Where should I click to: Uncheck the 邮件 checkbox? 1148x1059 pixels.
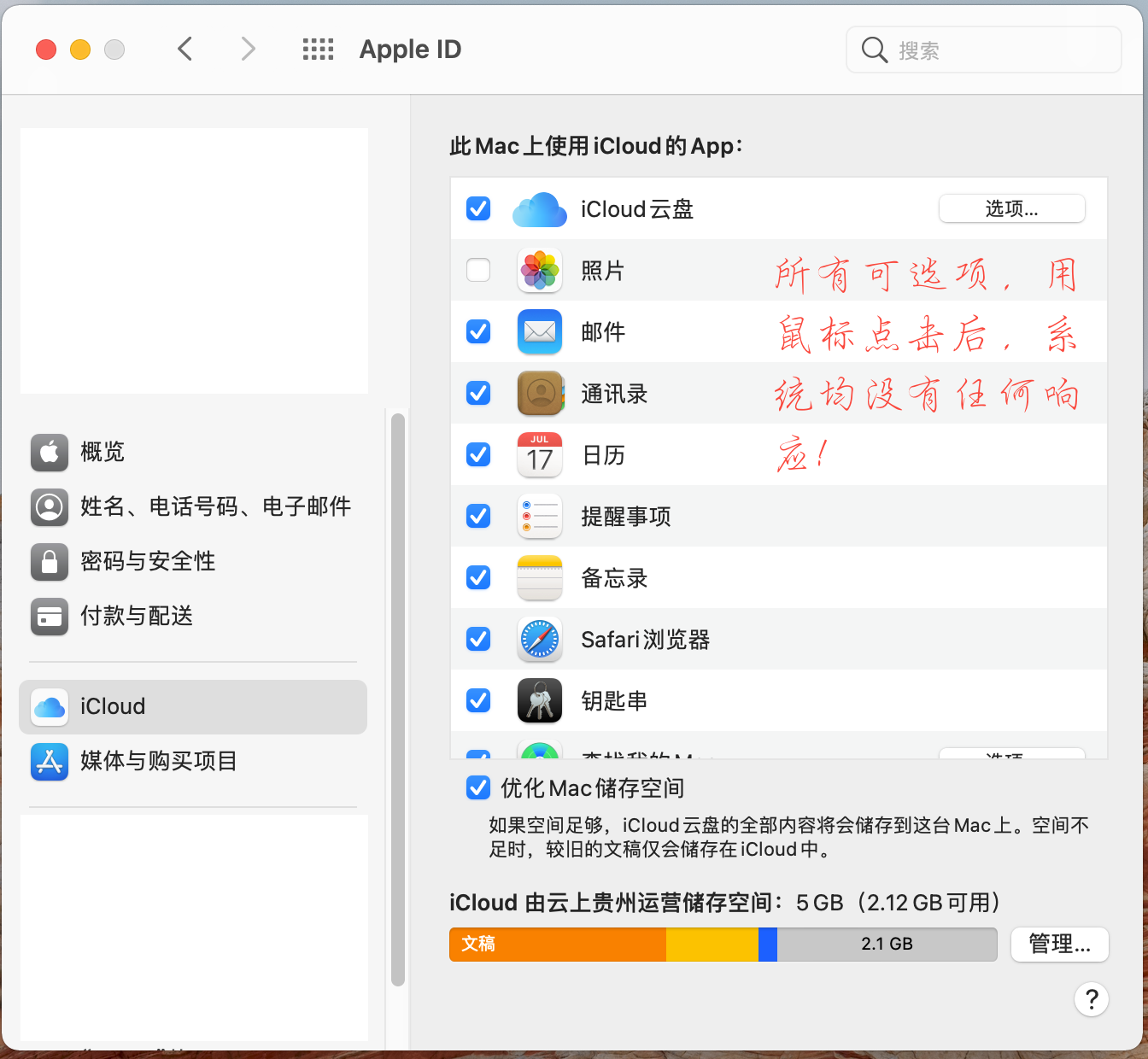point(478,331)
